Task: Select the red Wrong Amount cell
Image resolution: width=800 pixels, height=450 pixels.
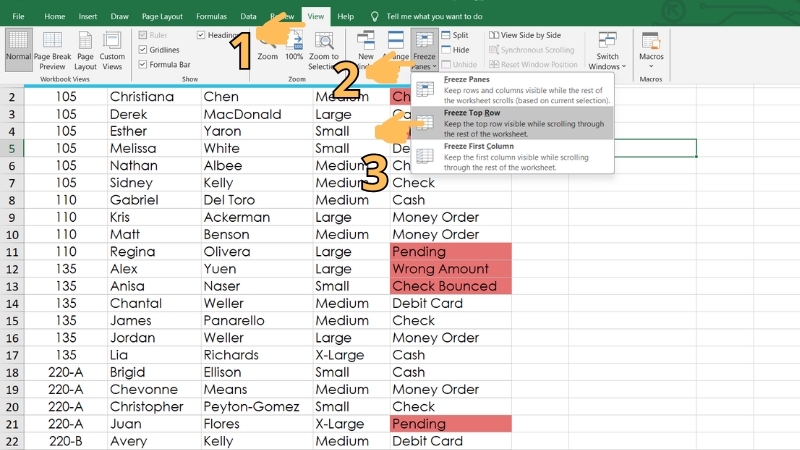Action: tap(450, 269)
